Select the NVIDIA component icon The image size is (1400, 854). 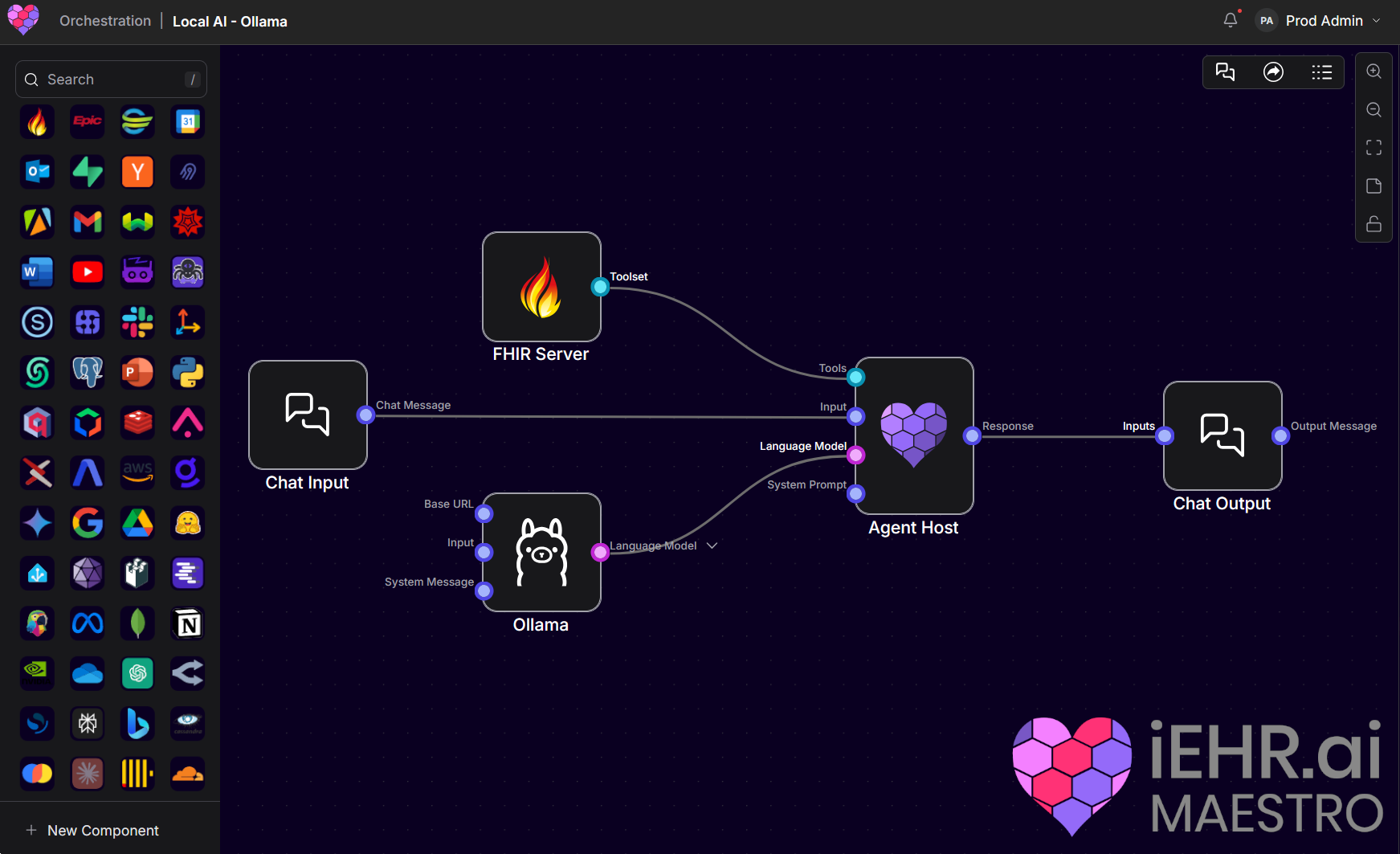(x=38, y=672)
